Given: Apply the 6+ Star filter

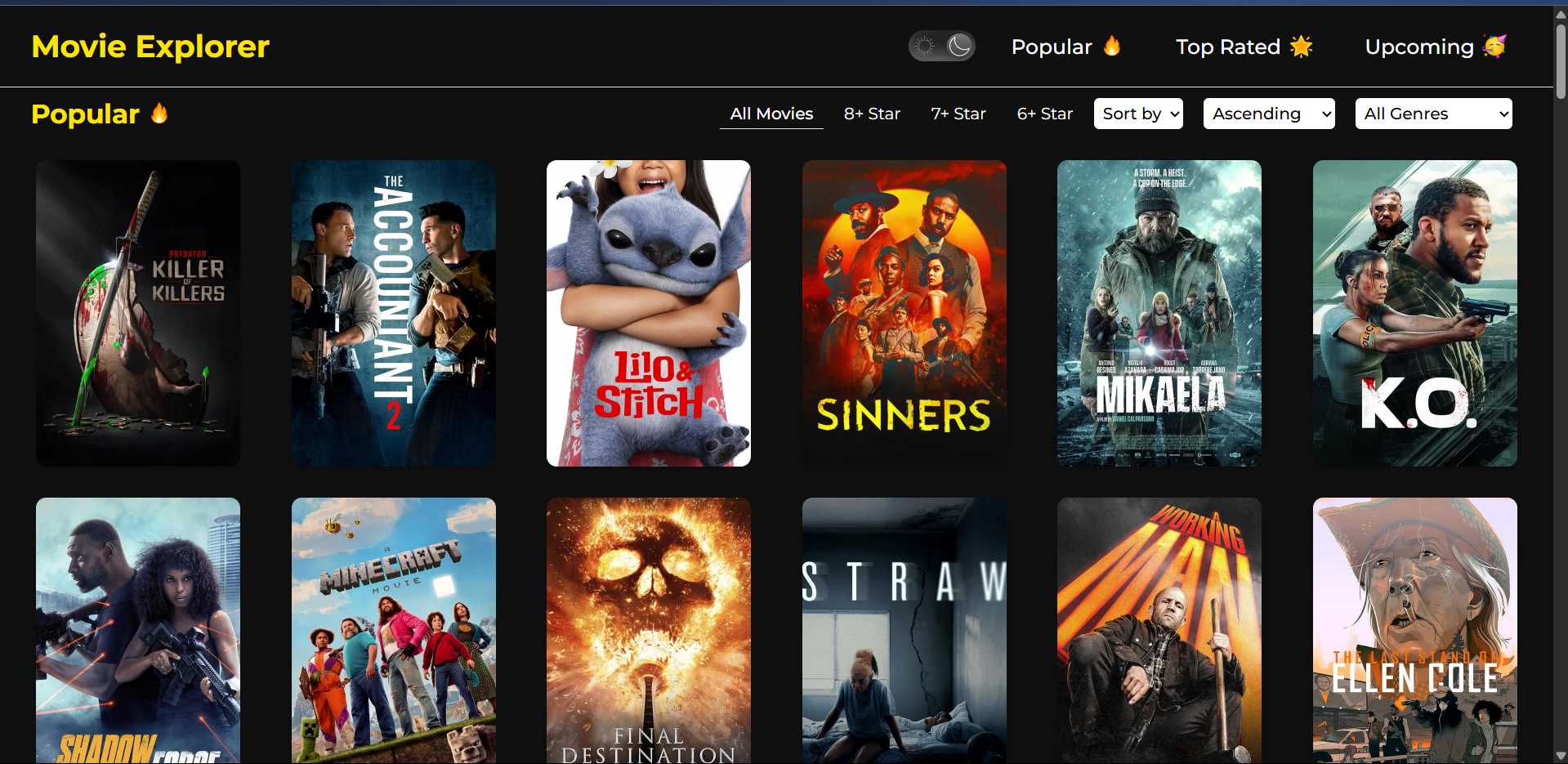Looking at the screenshot, I should pyautogui.click(x=1044, y=114).
